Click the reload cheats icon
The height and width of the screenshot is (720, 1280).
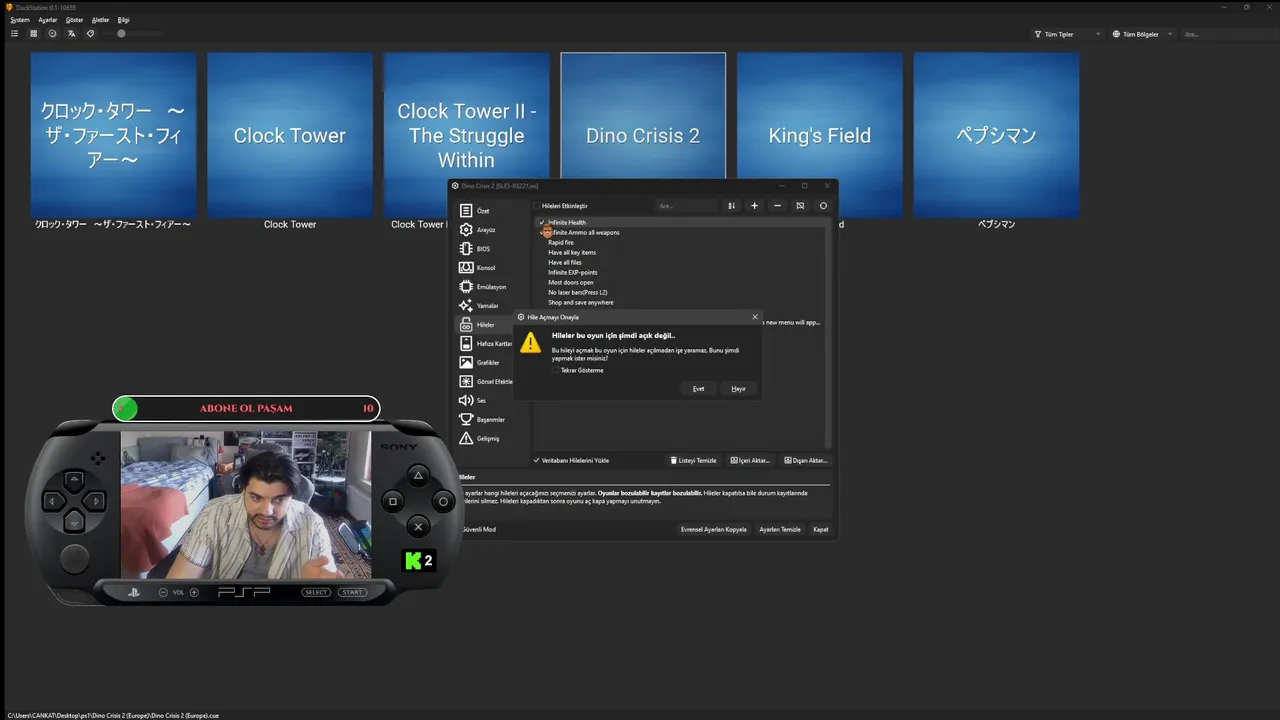823,206
